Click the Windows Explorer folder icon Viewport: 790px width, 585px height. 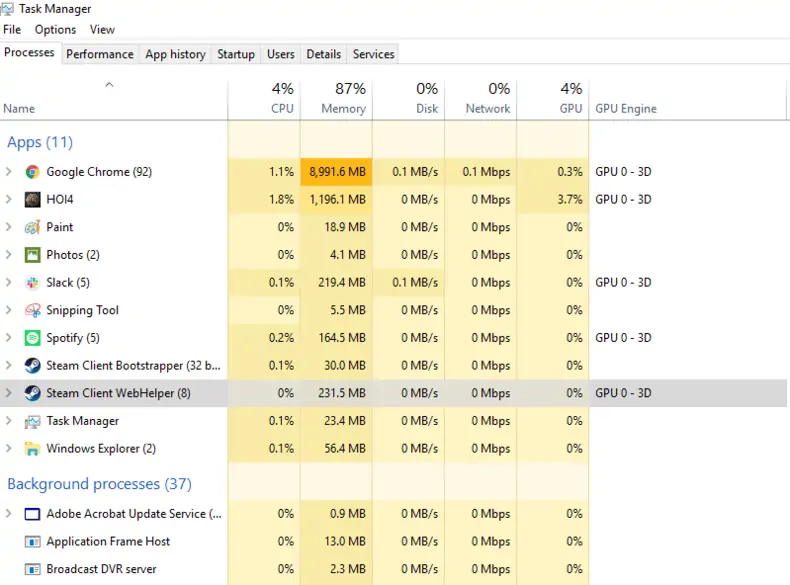click(x=32, y=448)
